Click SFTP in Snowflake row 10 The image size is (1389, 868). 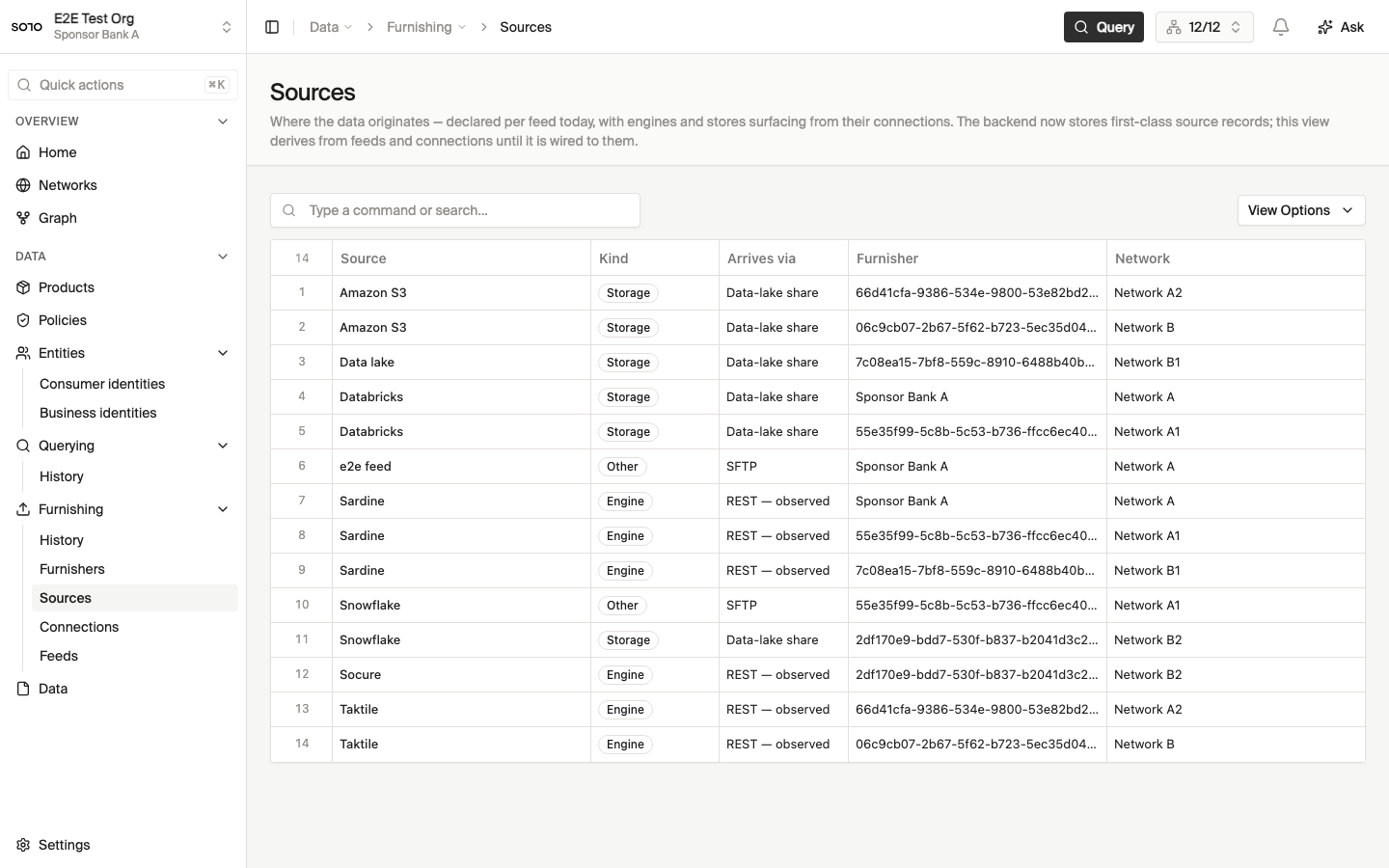(742, 606)
